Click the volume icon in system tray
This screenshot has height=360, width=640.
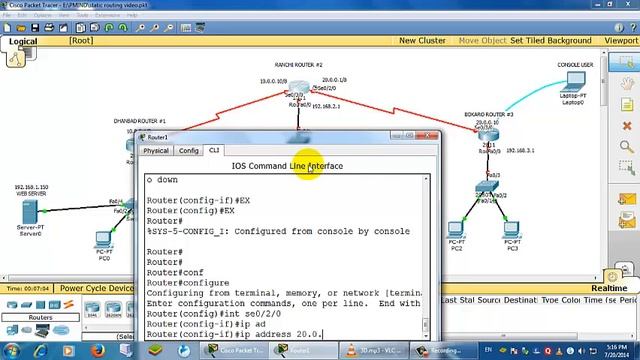pyautogui.click(x=581, y=351)
